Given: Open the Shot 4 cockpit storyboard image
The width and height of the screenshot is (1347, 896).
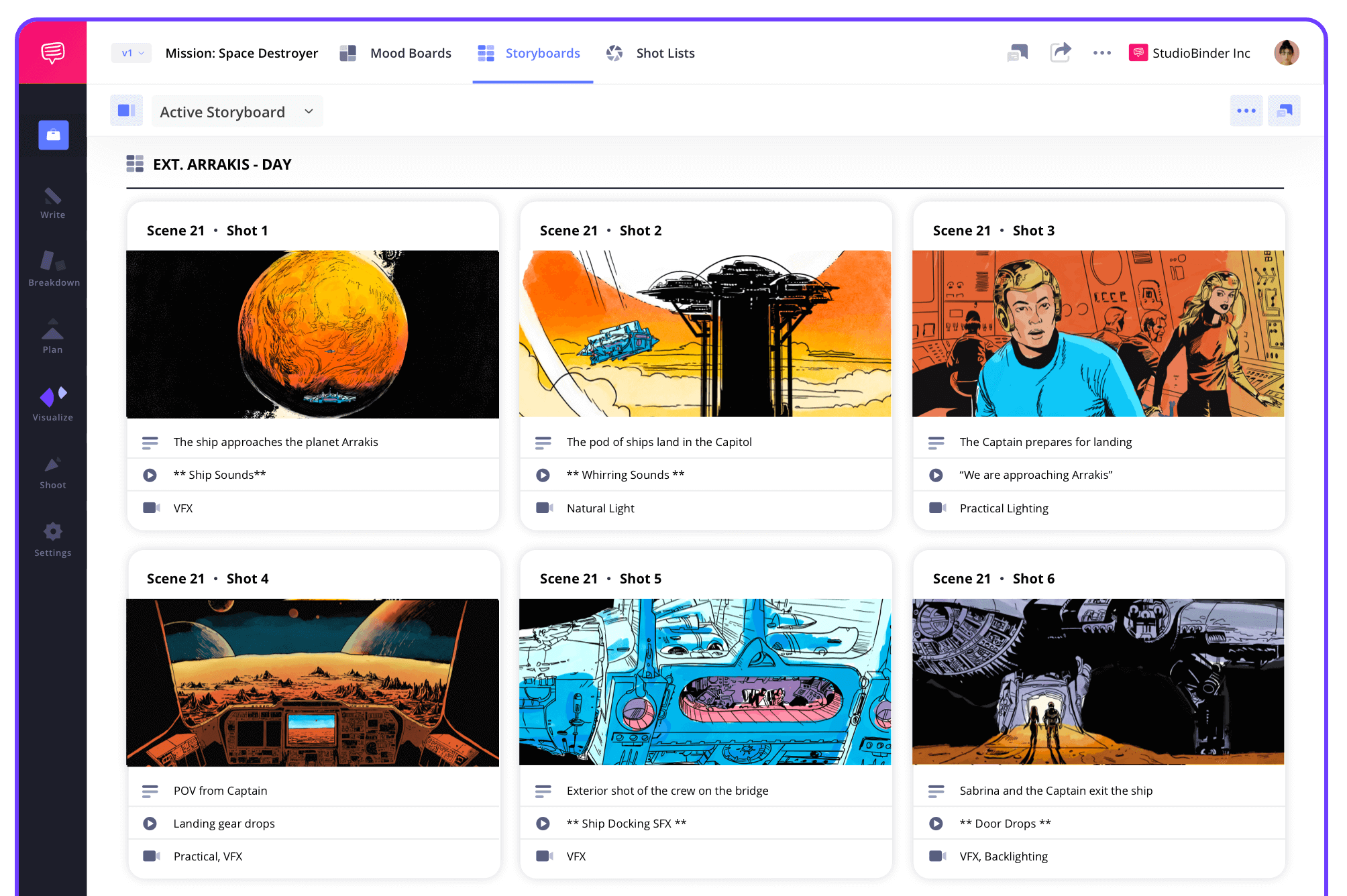Looking at the screenshot, I should click(313, 682).
